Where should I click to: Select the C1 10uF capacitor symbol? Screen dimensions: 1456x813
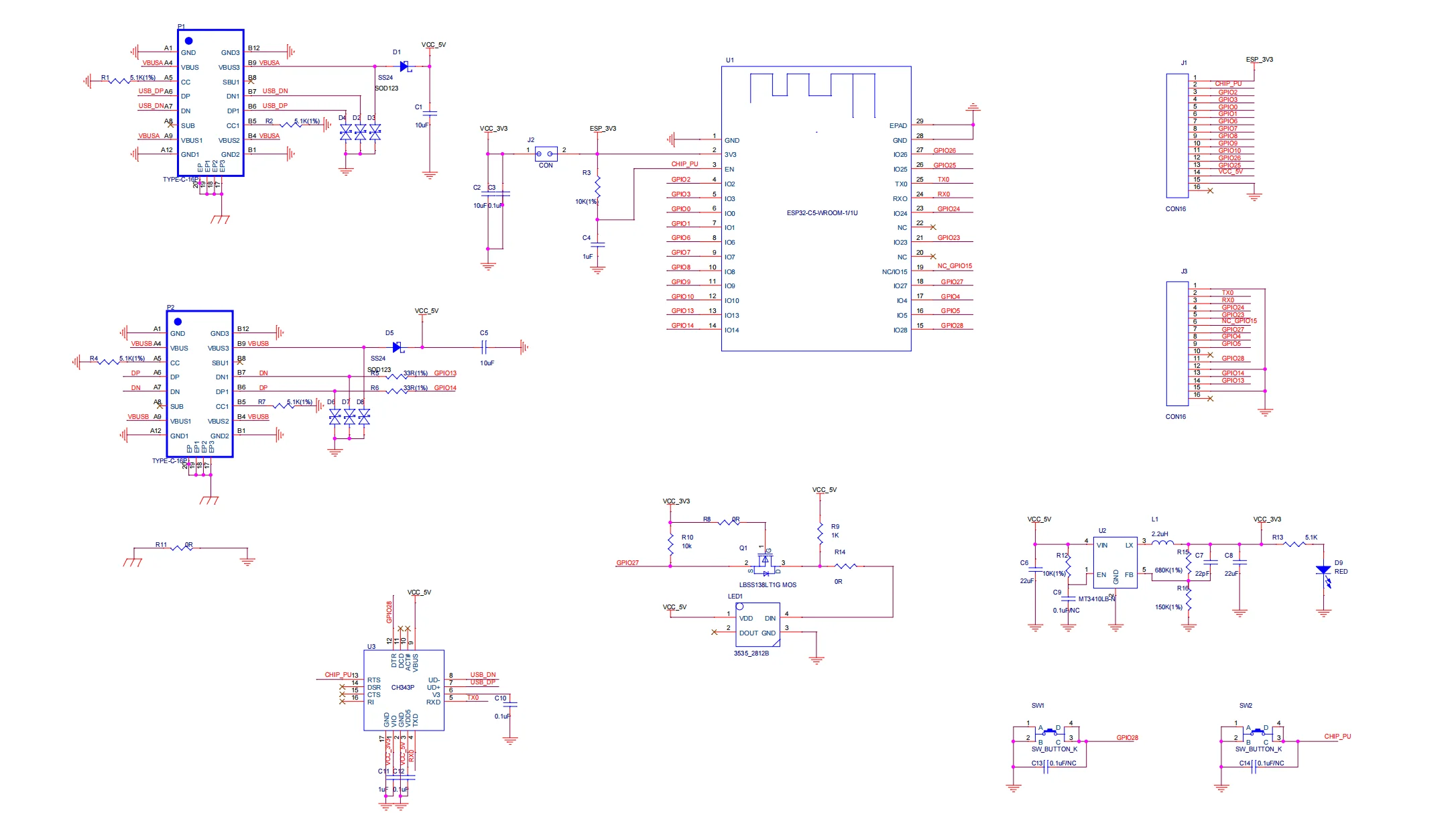coord(430,113)
